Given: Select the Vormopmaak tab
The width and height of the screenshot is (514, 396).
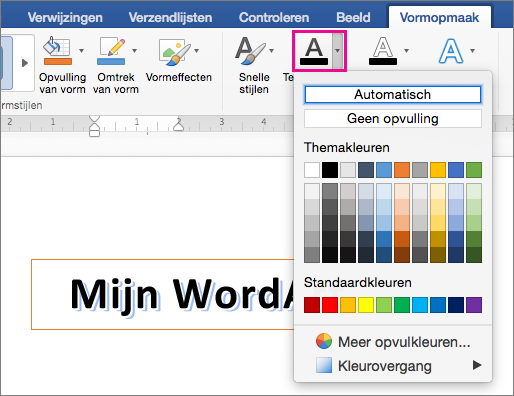Looking at the screenshot, I should (439, 17).
